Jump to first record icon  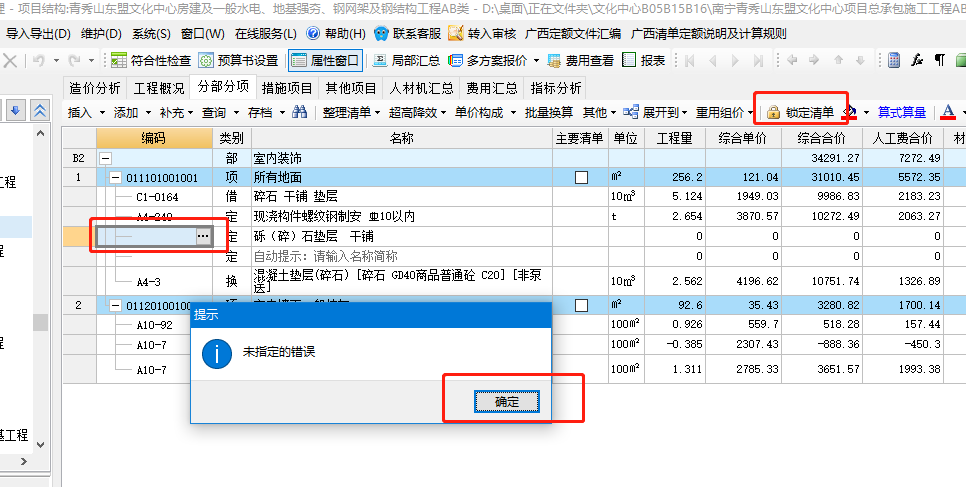click(x=689, y=60)
